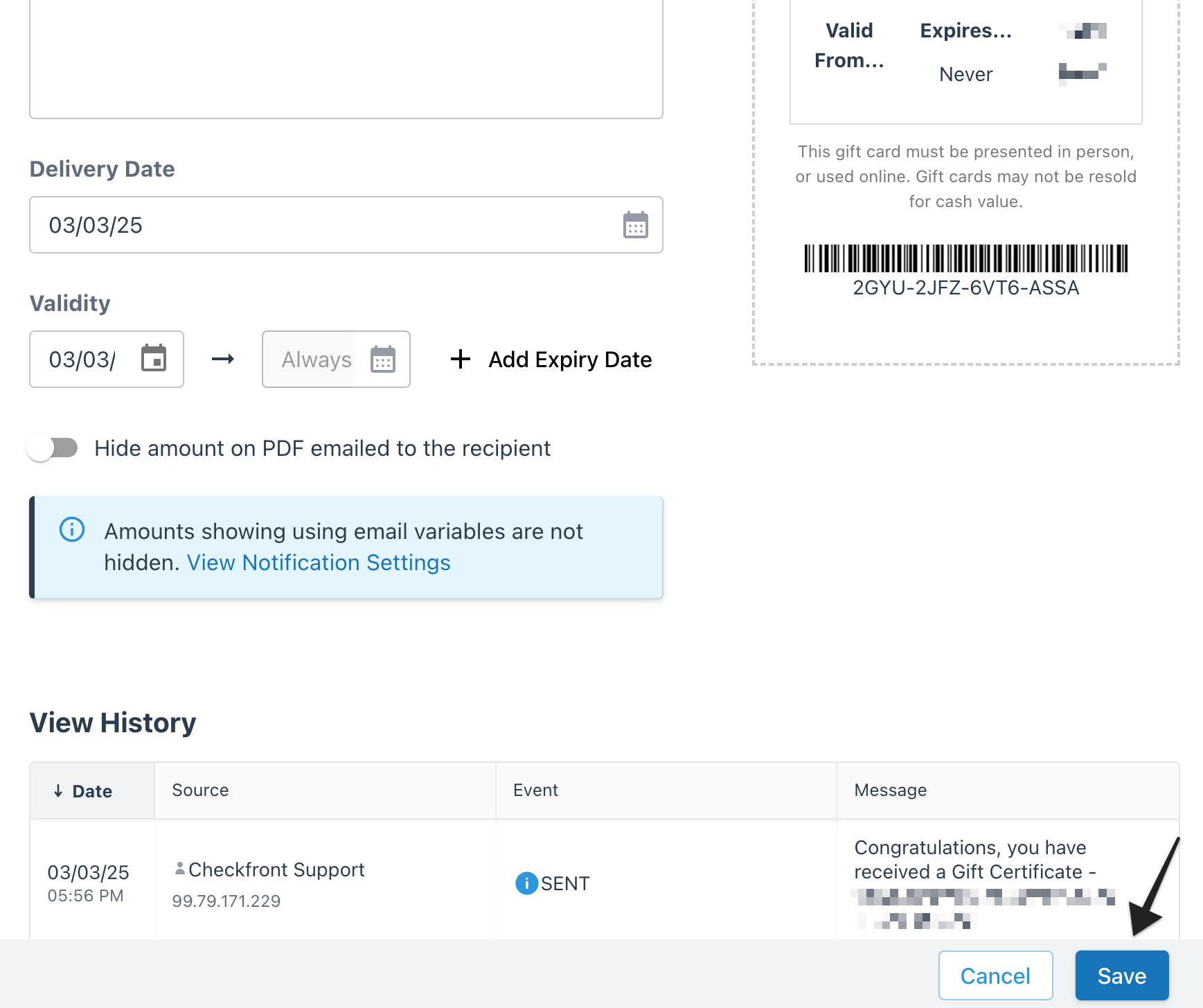Image resolution: width=1203 pixels, height=1008 pixels.
Task: Click the blue info icon next to SENT
Action: (526, 883)
